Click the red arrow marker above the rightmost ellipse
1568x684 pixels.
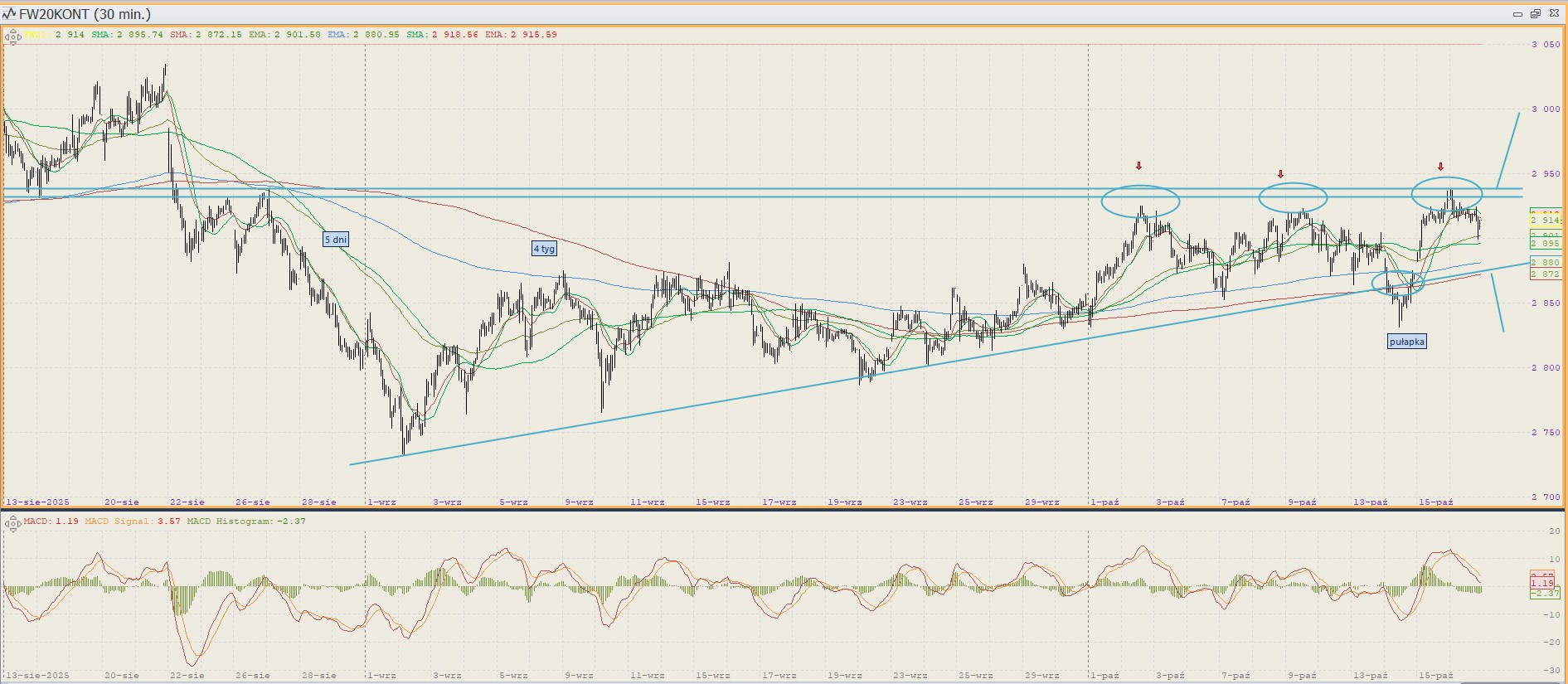[1440, 167]
